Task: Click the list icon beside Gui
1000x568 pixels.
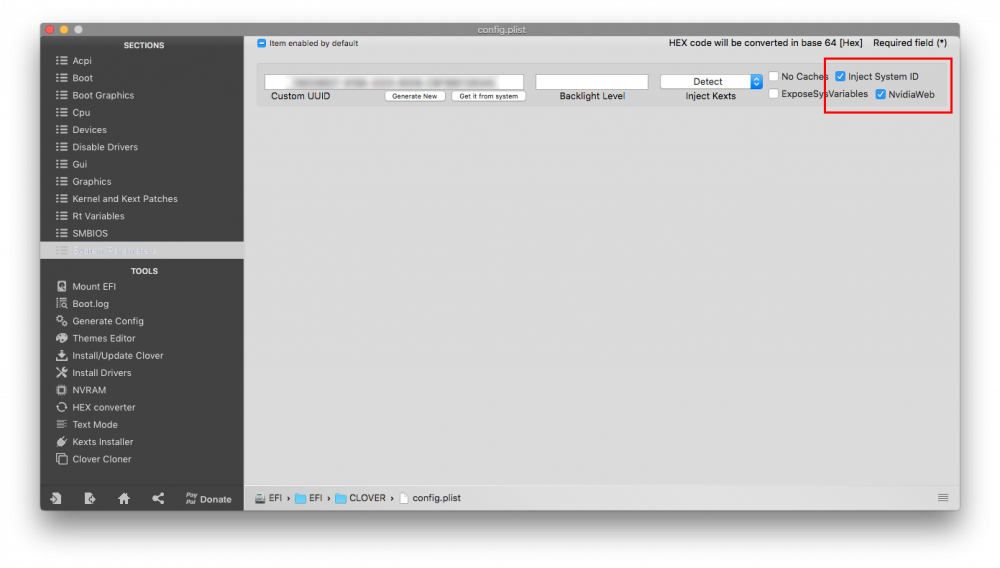Action: point(61,164)
